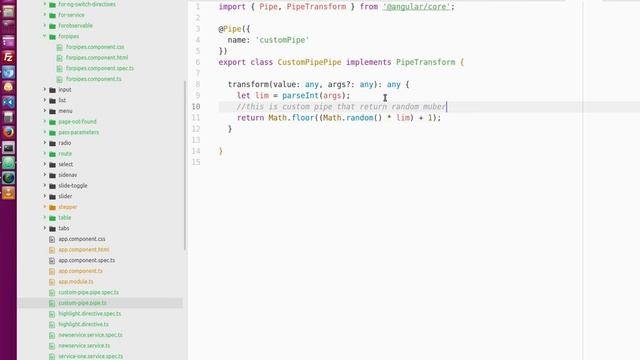Click the file icon beside highlight.directive.ts
Screen dimensions: 640x360
[x=52, y=324]
